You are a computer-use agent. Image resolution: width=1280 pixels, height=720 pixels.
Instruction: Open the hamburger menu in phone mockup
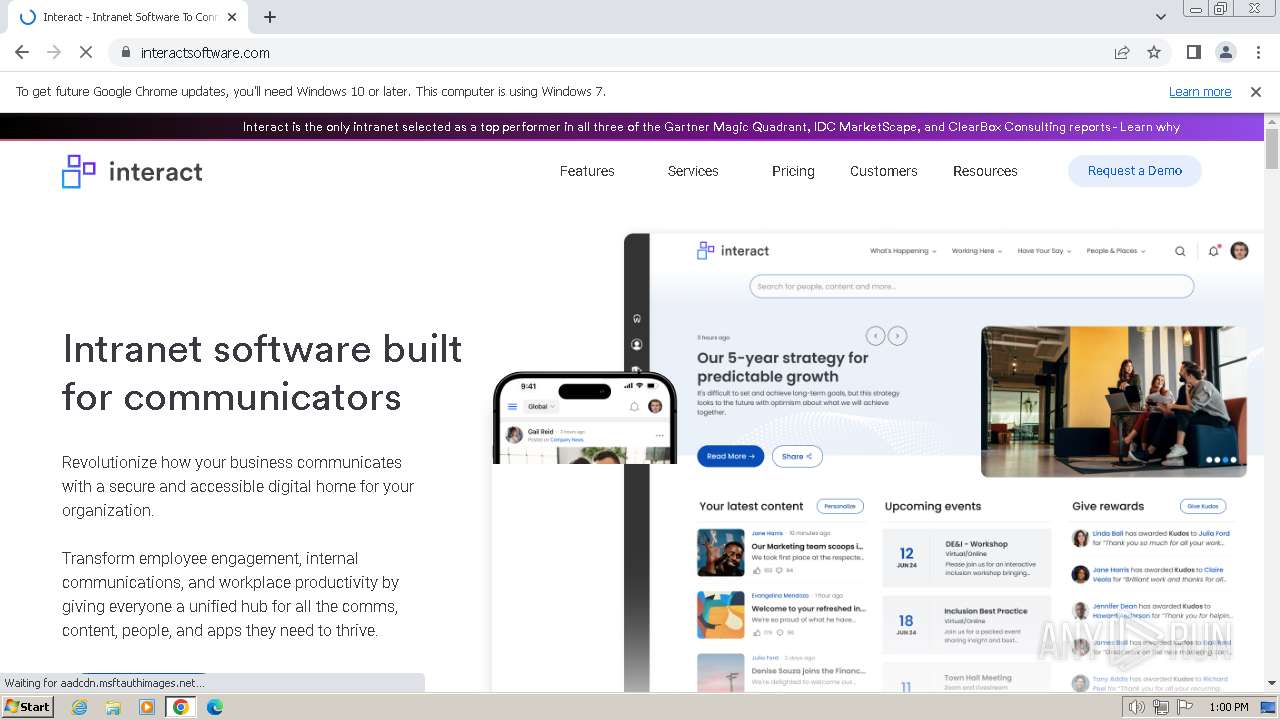[513, 407]
